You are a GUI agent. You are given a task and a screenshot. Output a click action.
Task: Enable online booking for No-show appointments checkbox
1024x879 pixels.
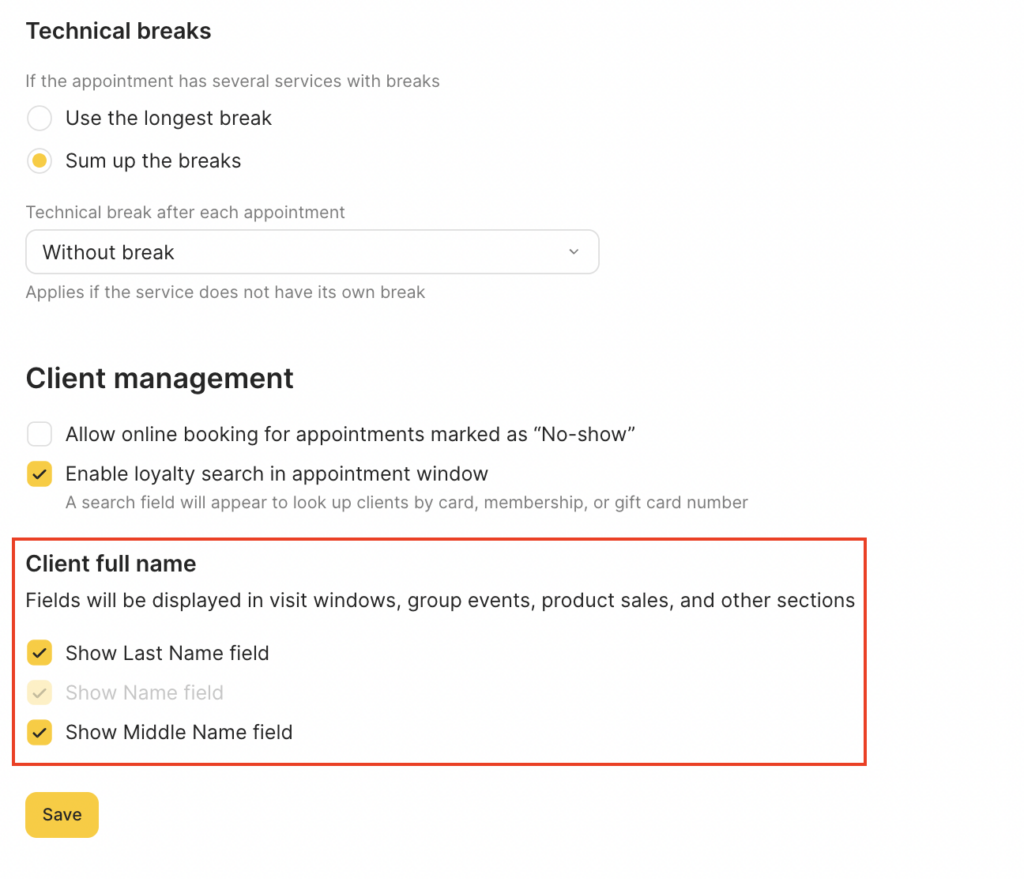[39, 434]
